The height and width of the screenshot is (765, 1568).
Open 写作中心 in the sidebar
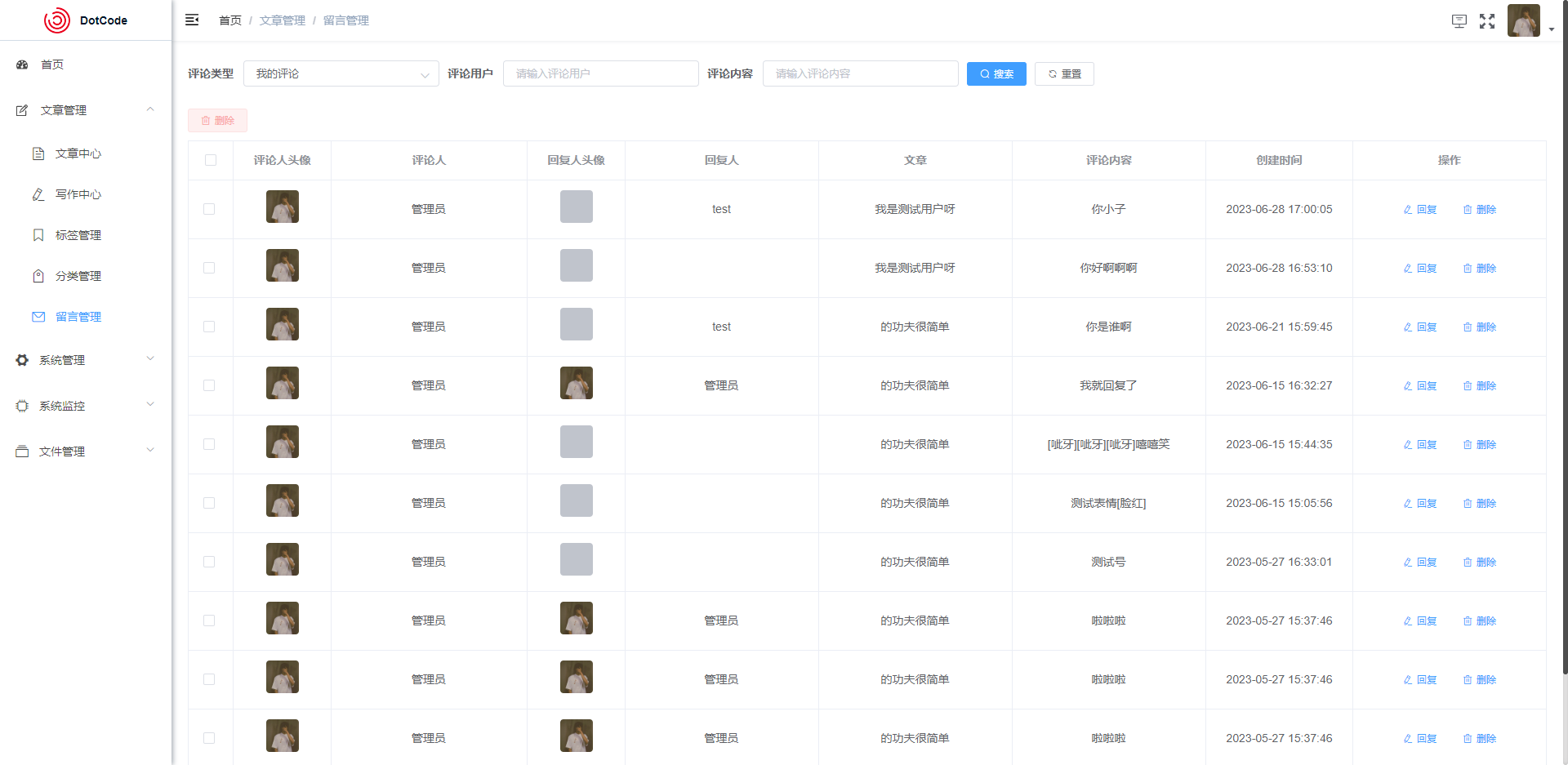pos(78,194)
